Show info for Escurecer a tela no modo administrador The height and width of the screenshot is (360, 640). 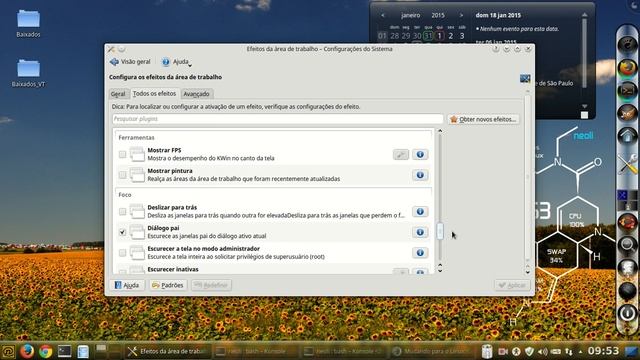420,253
